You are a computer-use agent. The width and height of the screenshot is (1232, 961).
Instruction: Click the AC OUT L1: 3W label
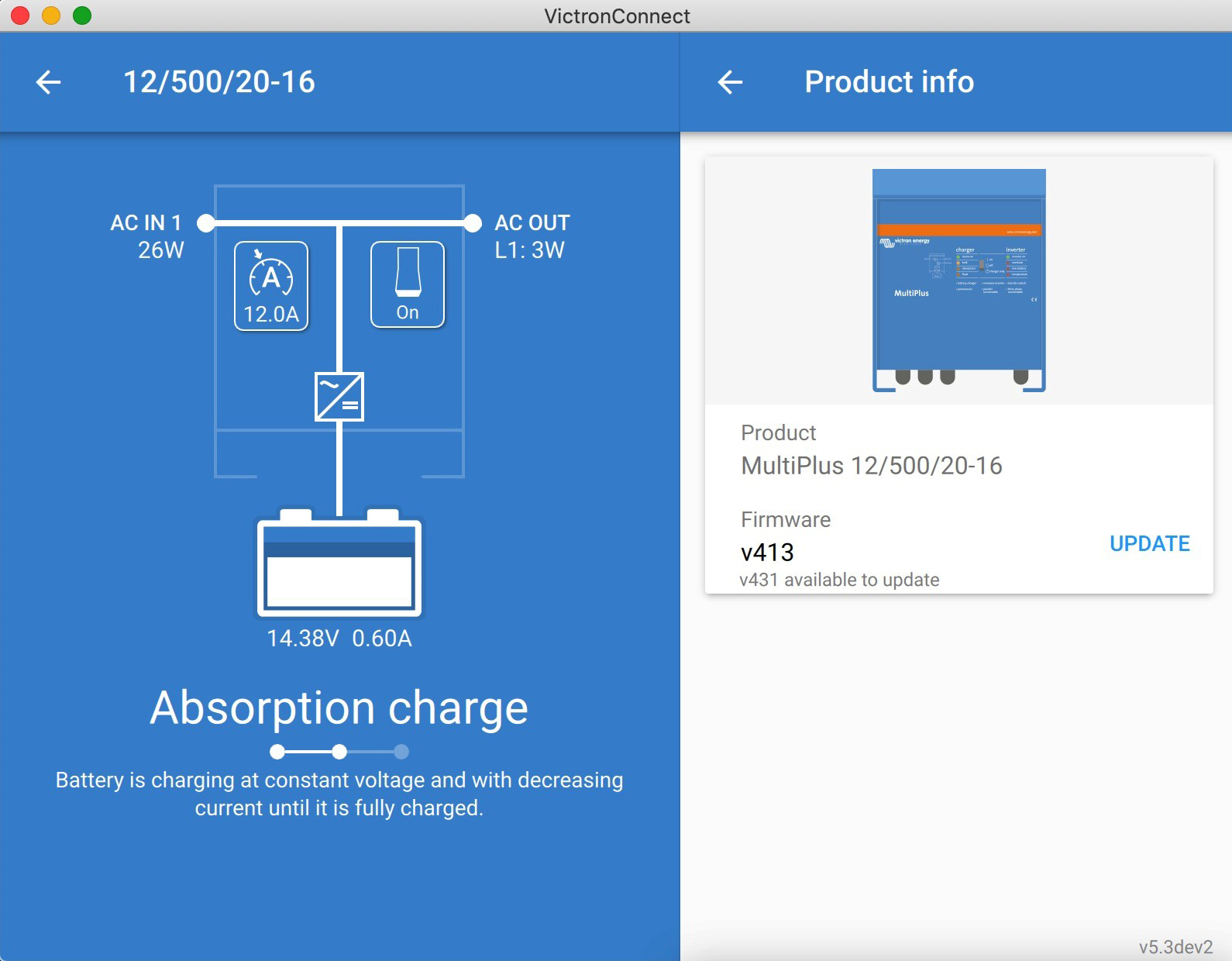pos(532,236)
